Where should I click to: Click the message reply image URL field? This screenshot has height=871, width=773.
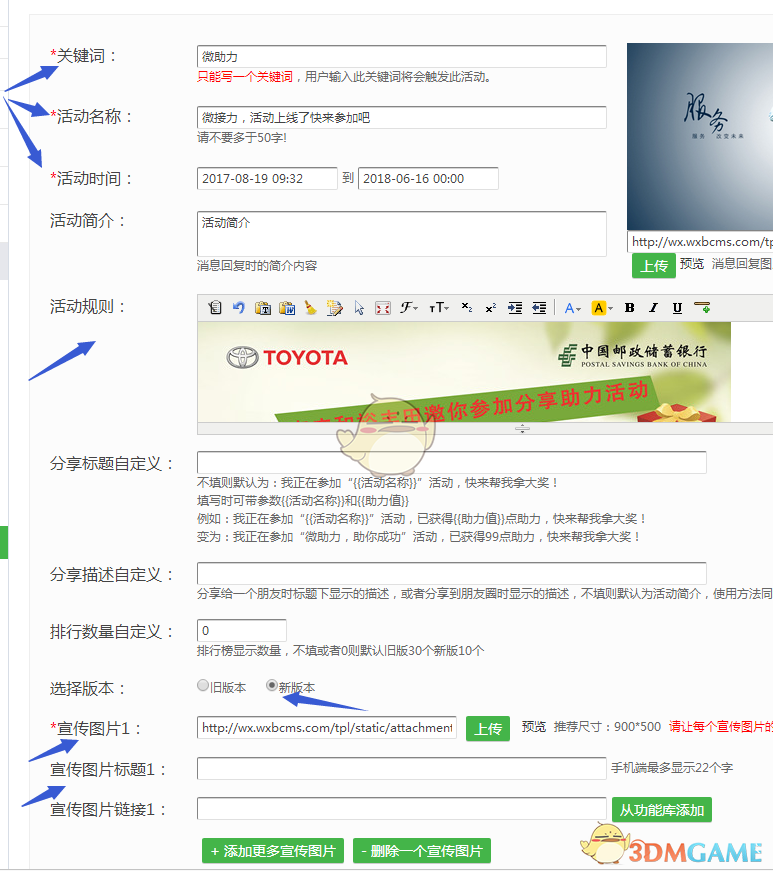pyautogui.click(x=700, y=242)
